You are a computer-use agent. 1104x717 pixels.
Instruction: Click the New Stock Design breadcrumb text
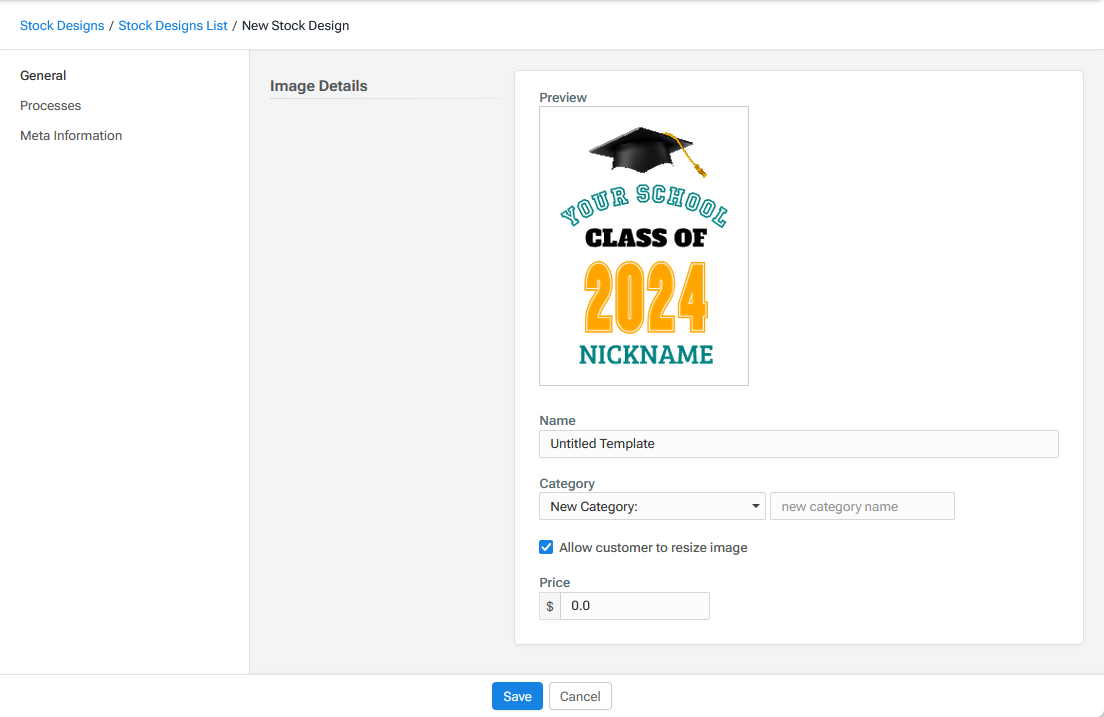pos(296,26)
